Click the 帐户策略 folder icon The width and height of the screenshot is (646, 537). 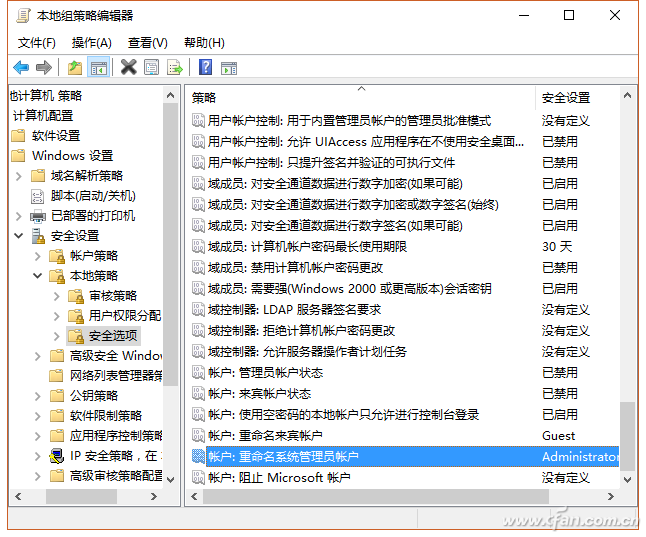pyautogui.click(x=57, y=256)
